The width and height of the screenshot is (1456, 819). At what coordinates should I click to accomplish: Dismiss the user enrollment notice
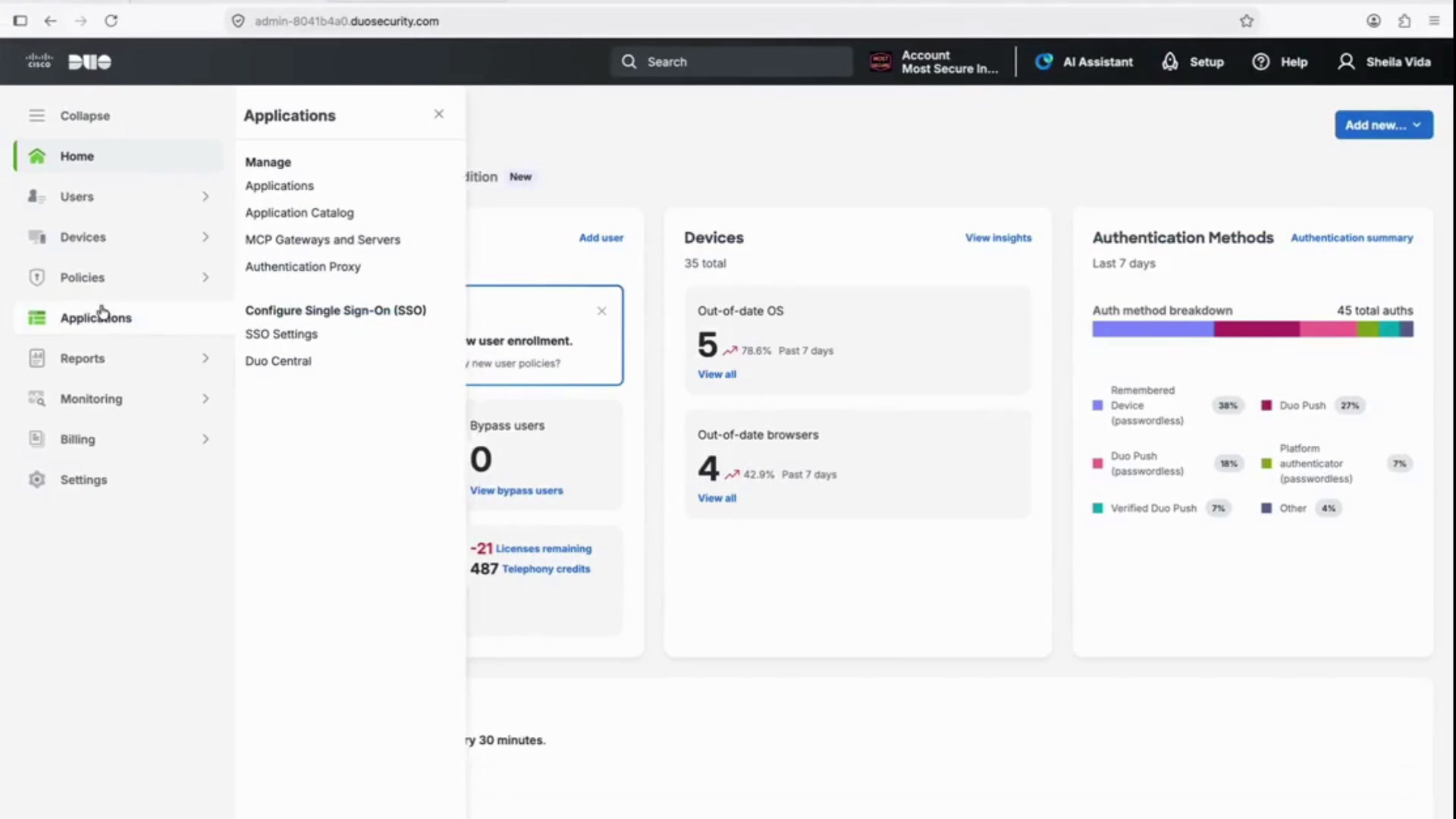pyautogui.click(x=601, y=311)
